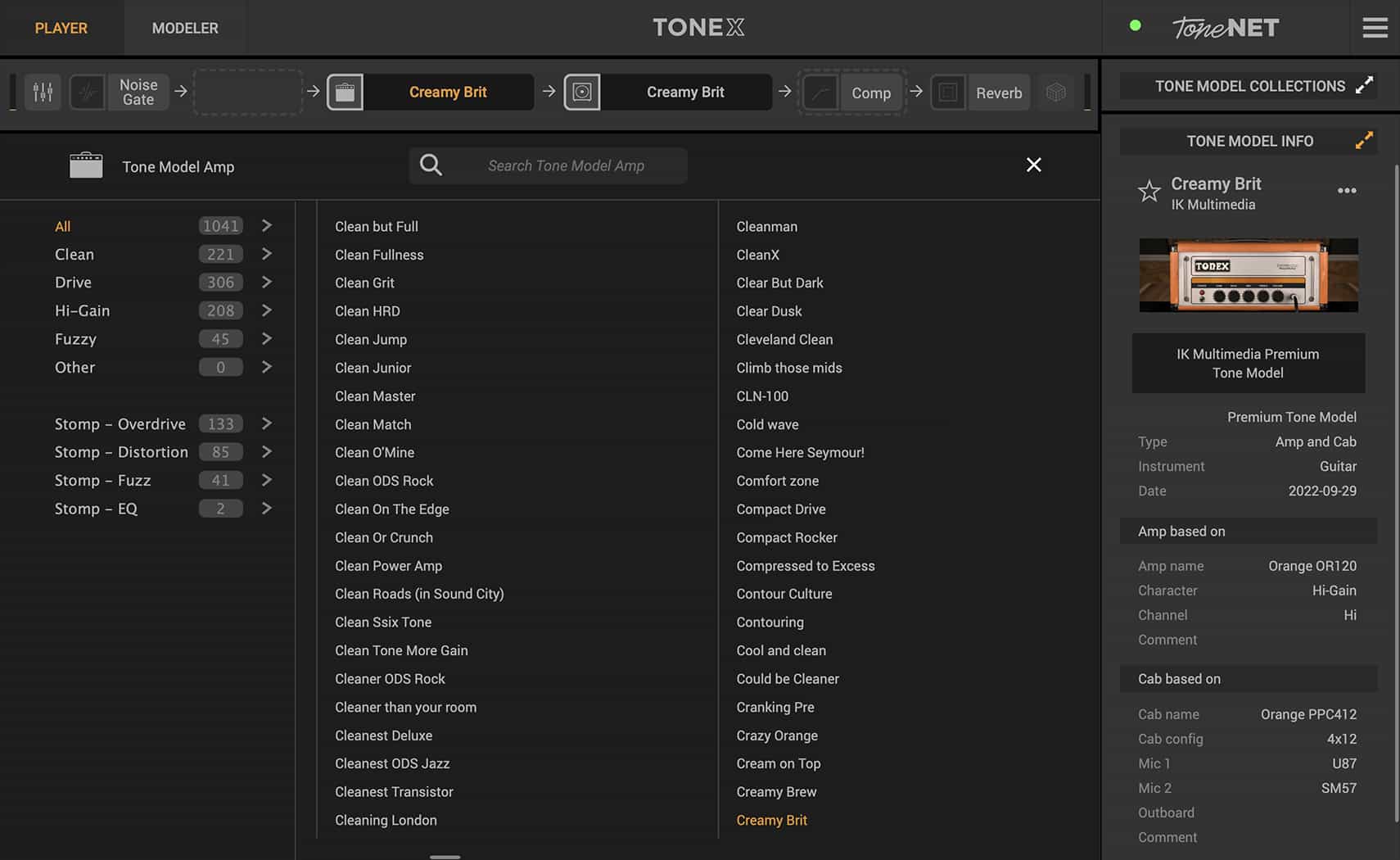This screenshot has width=1400, height=860.
Task: Use the info panel vertical scrollbar
Action: 1397,491
